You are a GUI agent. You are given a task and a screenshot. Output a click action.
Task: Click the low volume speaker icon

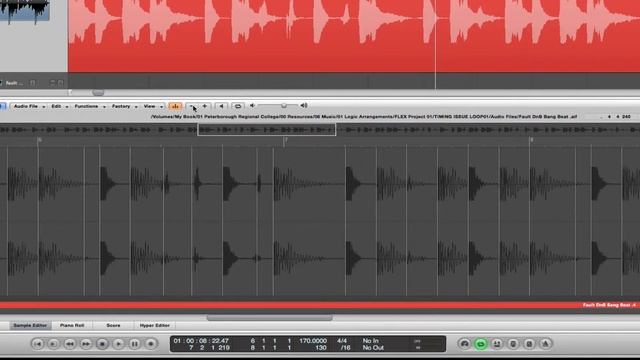pyautogui.click(x=252, y=106)
